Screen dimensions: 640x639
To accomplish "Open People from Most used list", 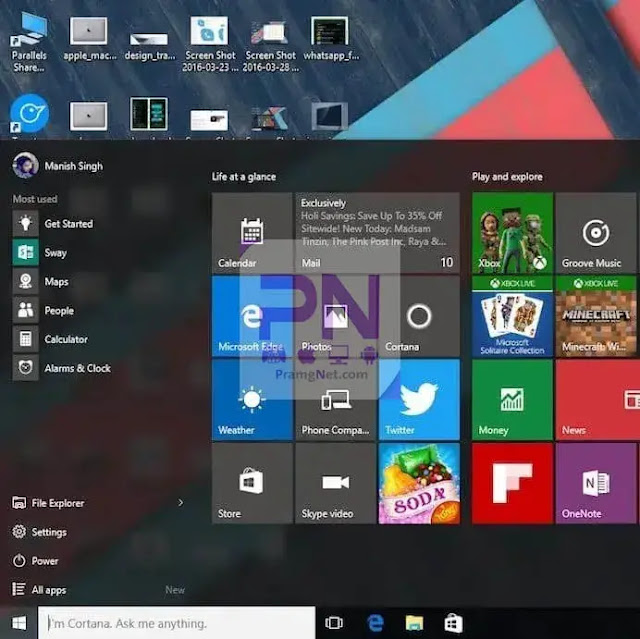I will [44, 311].
